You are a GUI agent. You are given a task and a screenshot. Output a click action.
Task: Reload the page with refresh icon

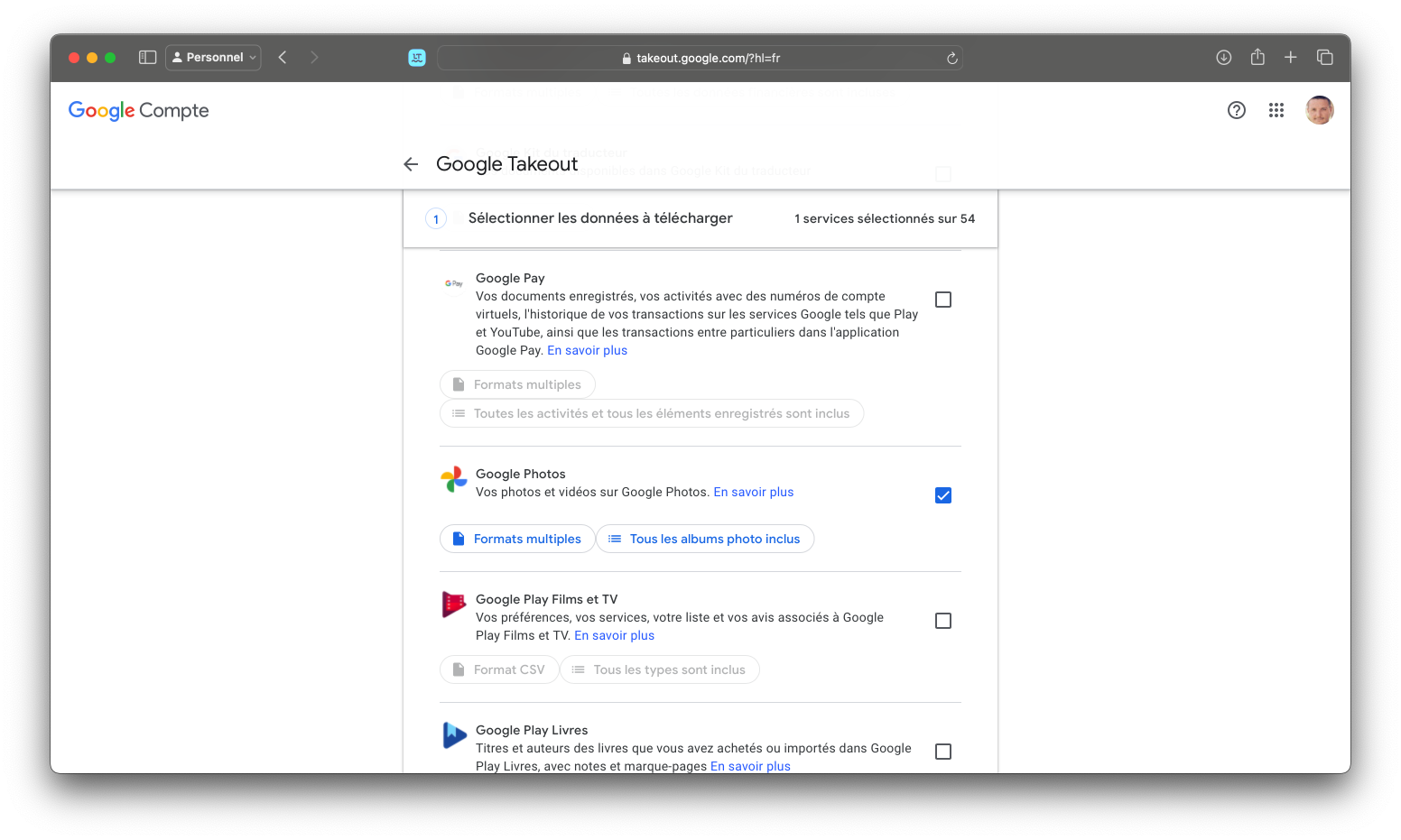(x=951, y=58)
